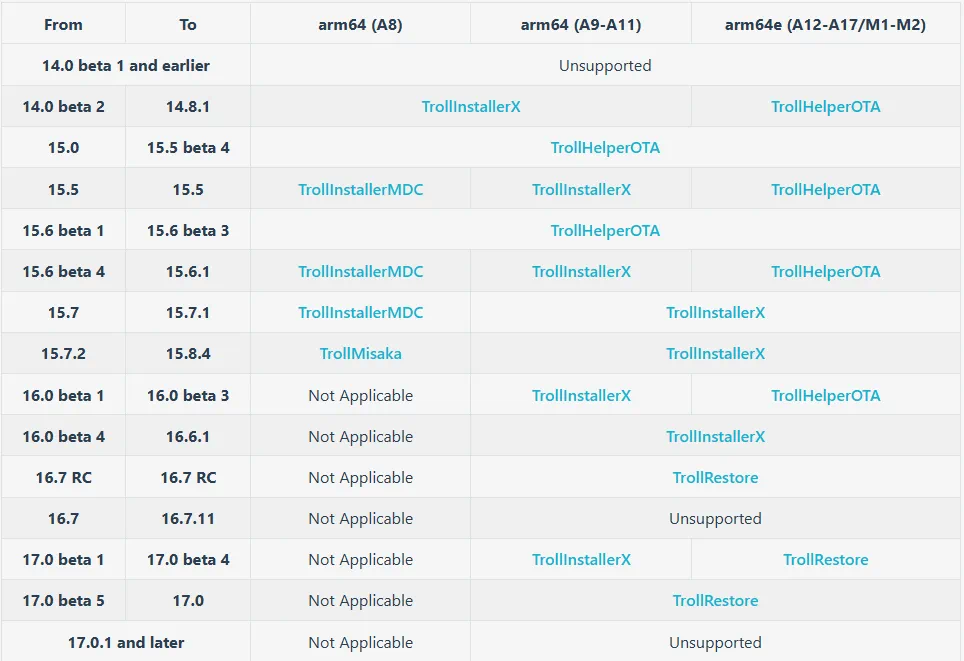Screen dimensions: 964x661
Task: Open TrollHelperOTA link in 14.8.1 row
Action: [x=826, y=106]
